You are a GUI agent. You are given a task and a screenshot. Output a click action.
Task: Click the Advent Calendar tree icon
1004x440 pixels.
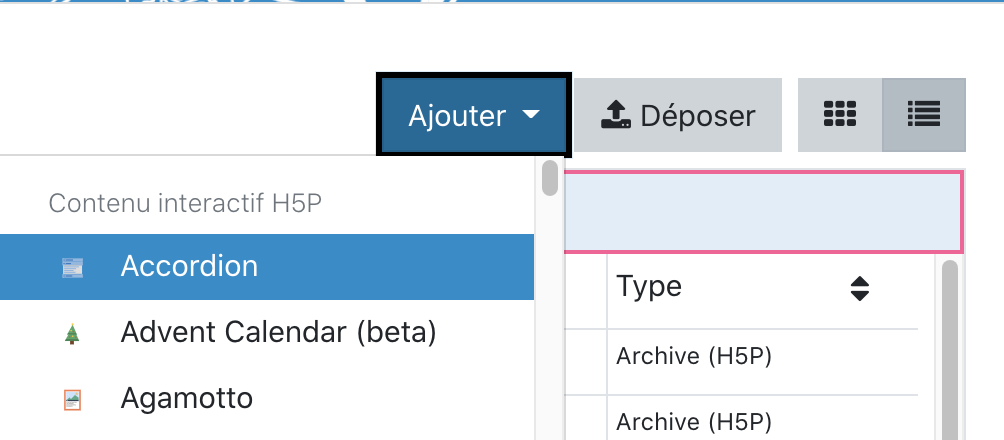click(72, 334)
